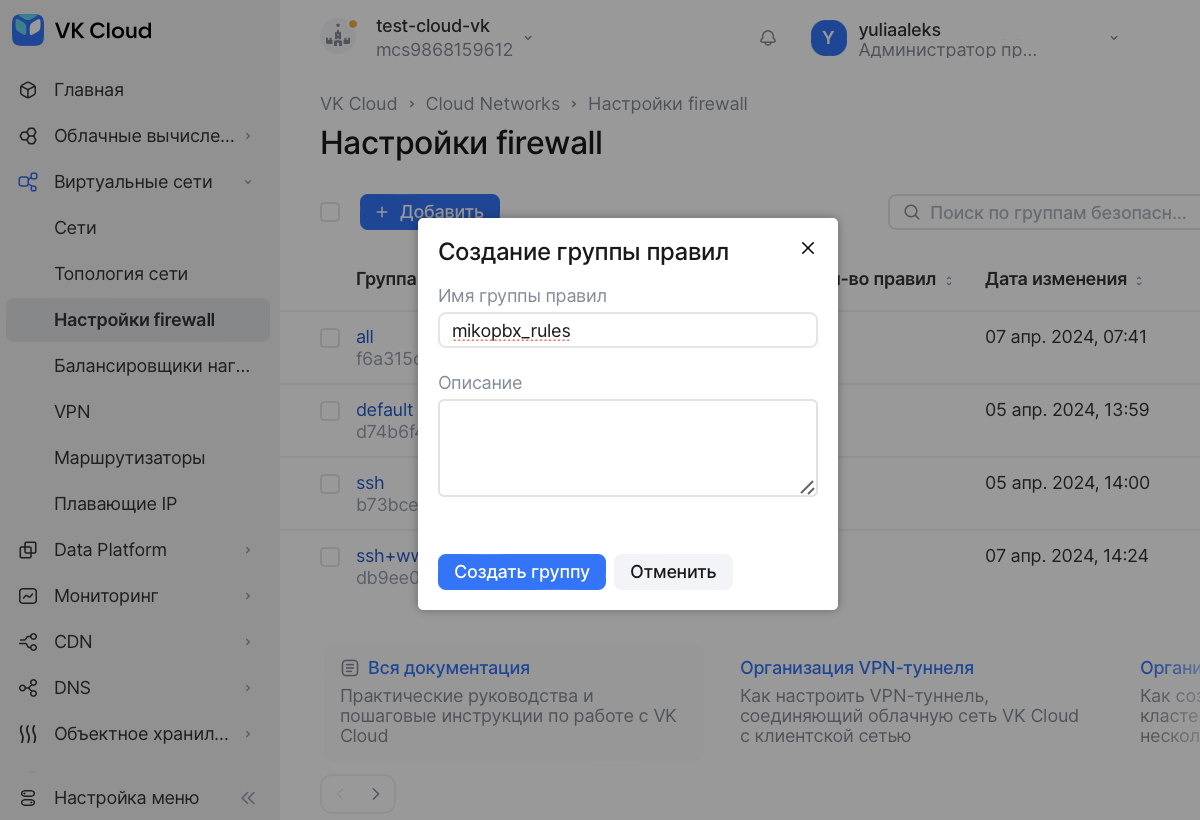Select the checkbox next to 'ssh' group
Screen dimensions: 1200x820
[330, 484]
